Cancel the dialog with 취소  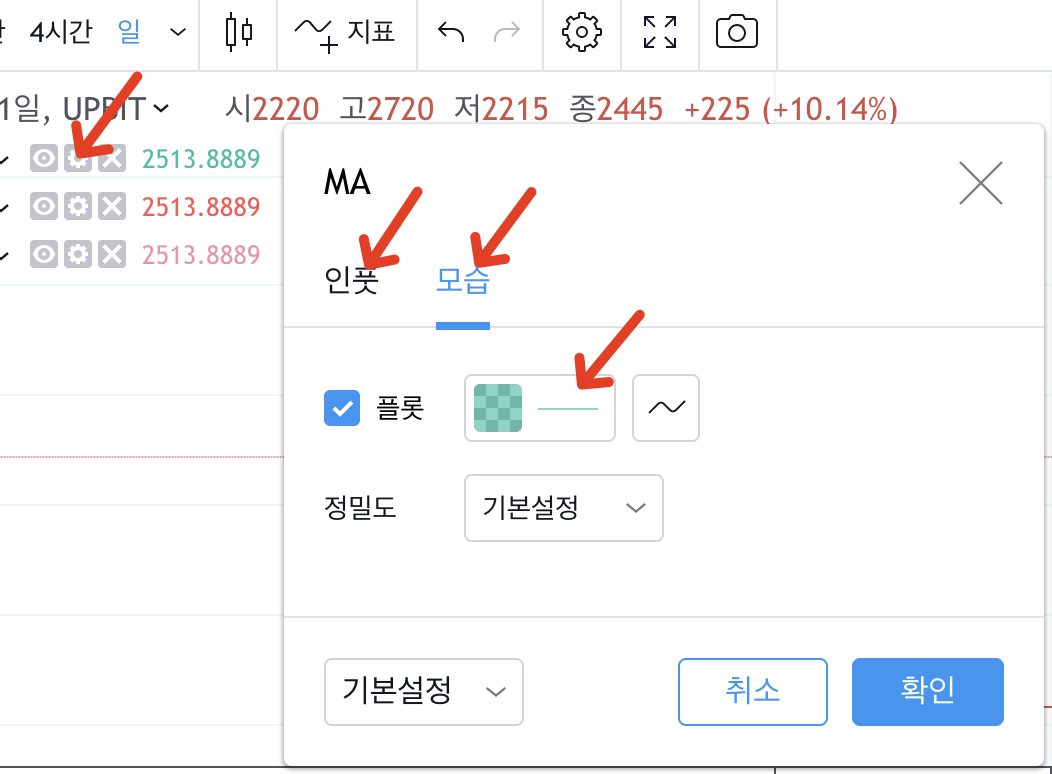[753, 691]
